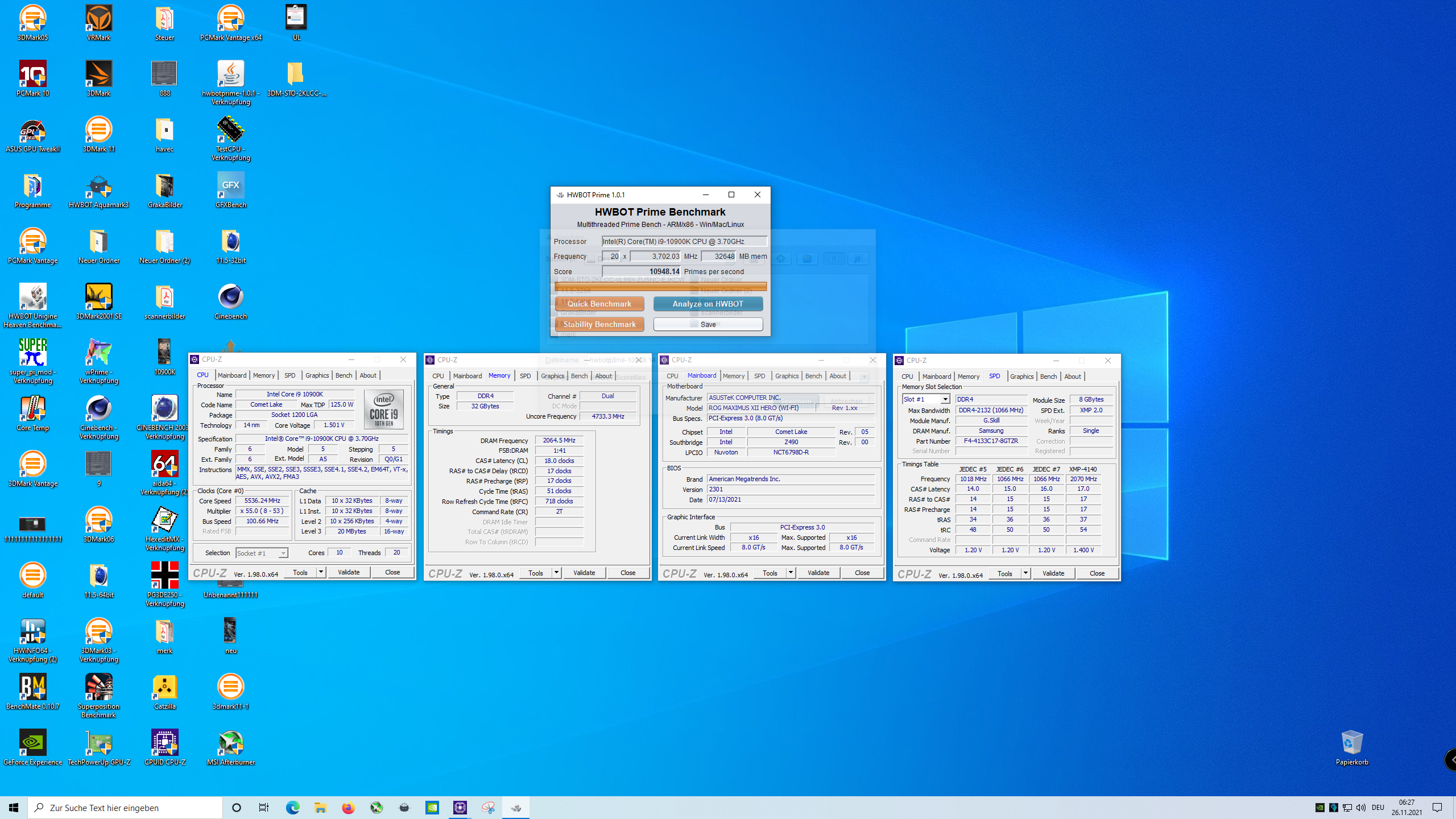Click Save in HWBOT Prime
The image size is (1456, 819).
click(708, 324)
